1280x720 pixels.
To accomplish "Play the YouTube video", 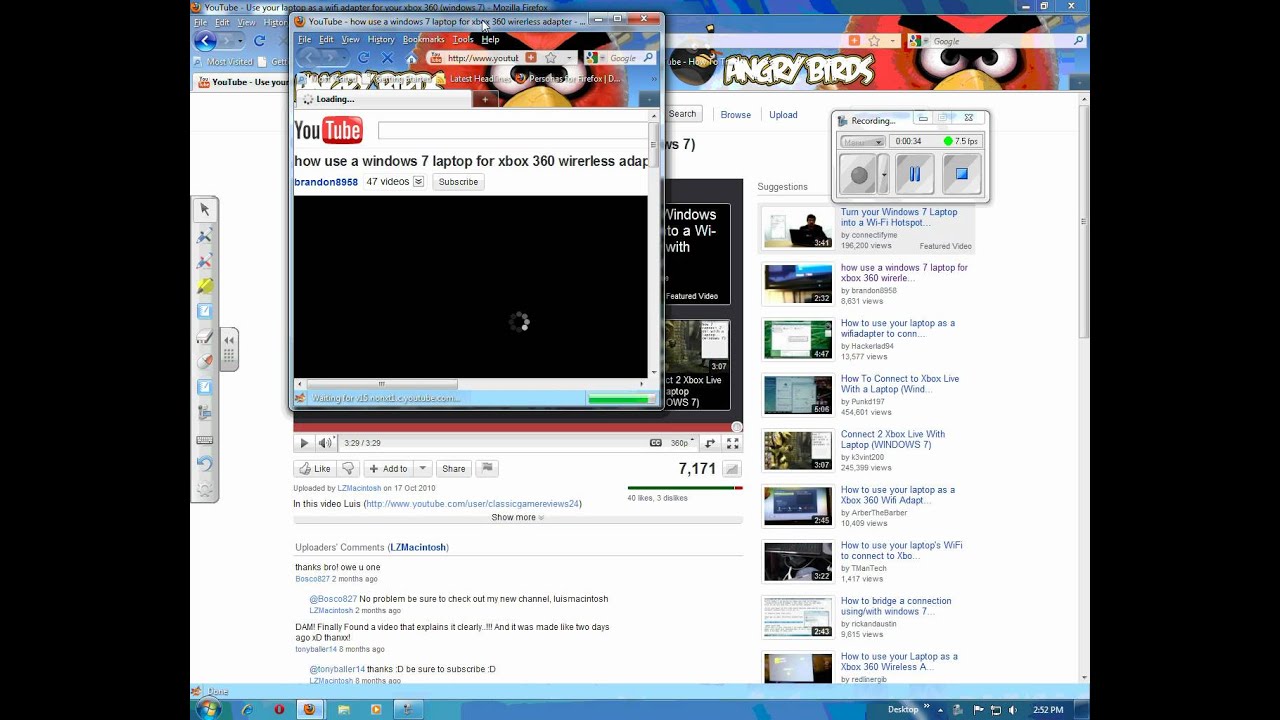I will 304,443.
